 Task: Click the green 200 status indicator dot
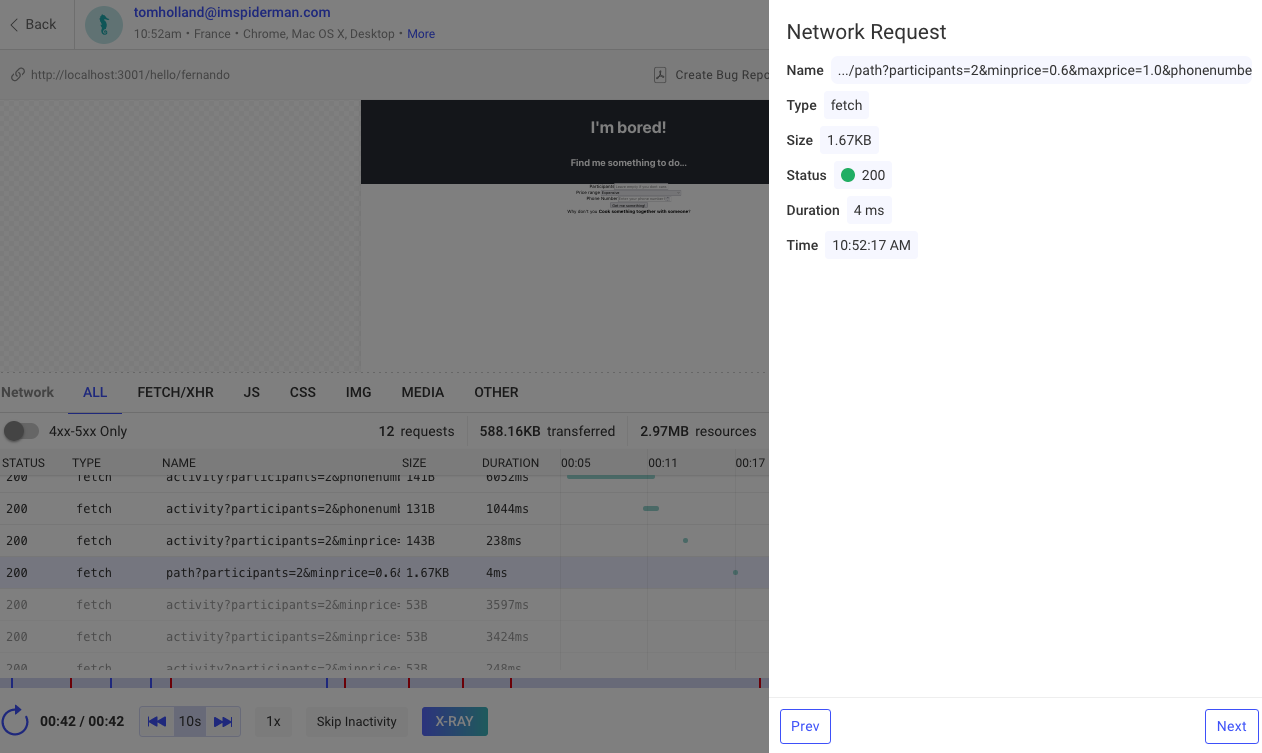click(x=848, y=175)
